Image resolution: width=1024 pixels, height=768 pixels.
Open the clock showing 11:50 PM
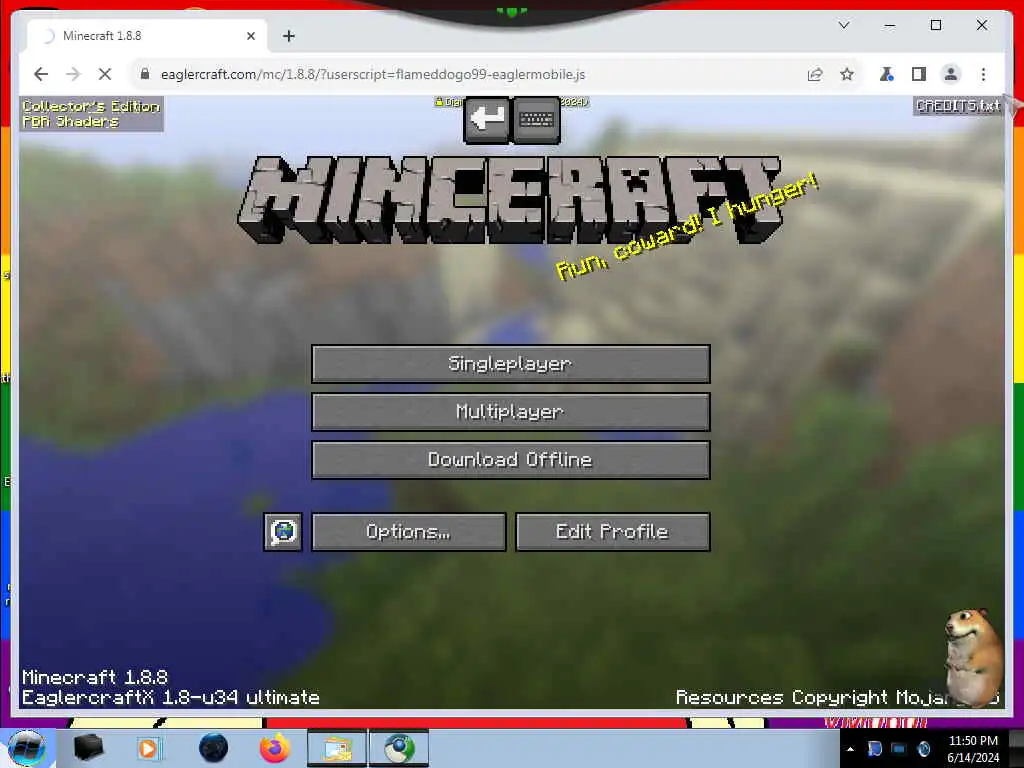tap(973, 749)
